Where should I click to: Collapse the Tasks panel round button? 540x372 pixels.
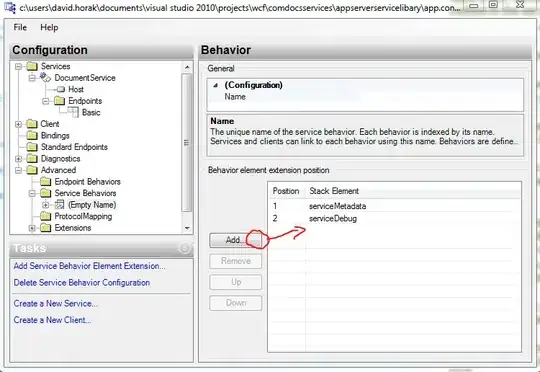point(185,248)
